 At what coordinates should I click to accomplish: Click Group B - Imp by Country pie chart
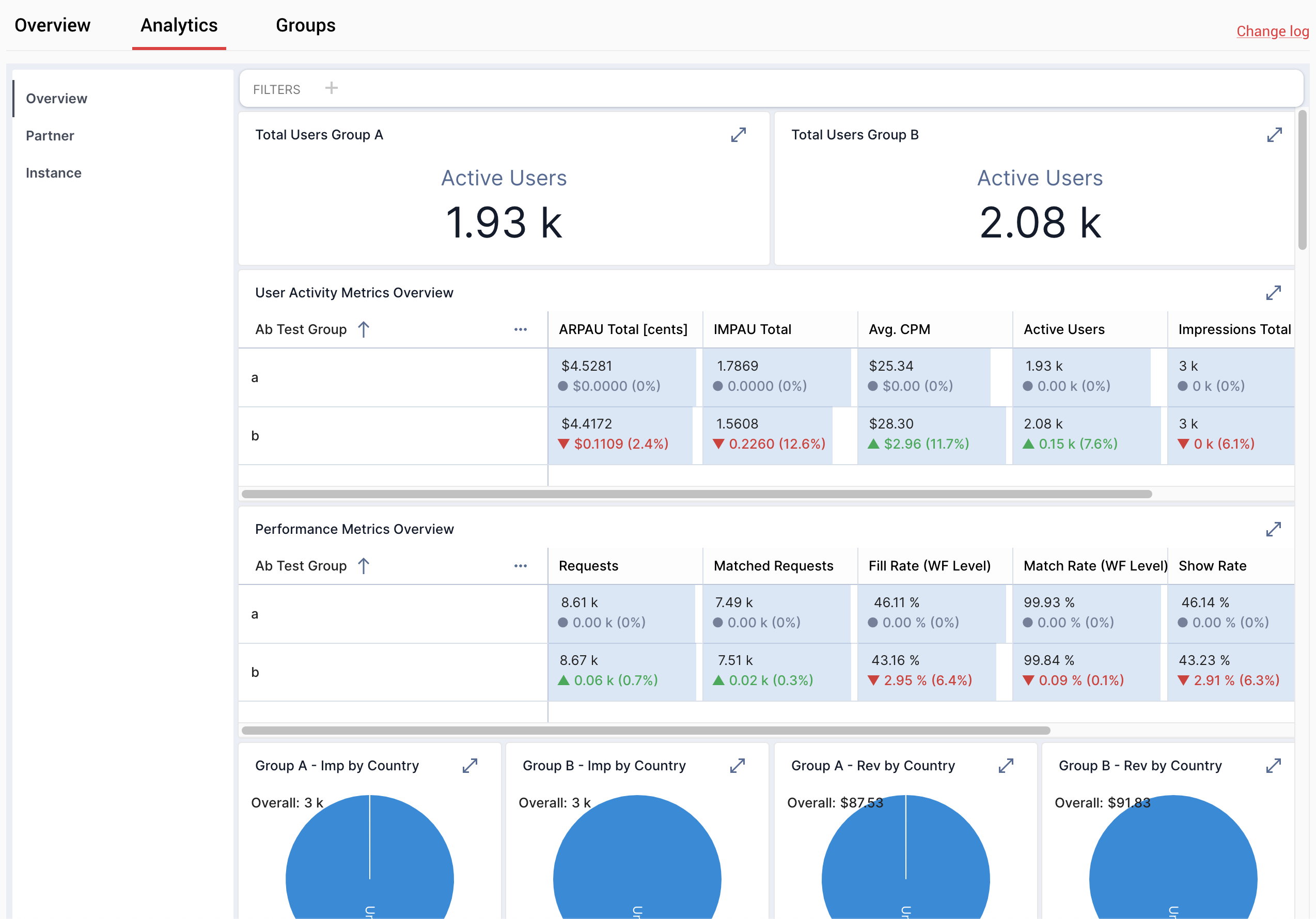pos(637,857)
